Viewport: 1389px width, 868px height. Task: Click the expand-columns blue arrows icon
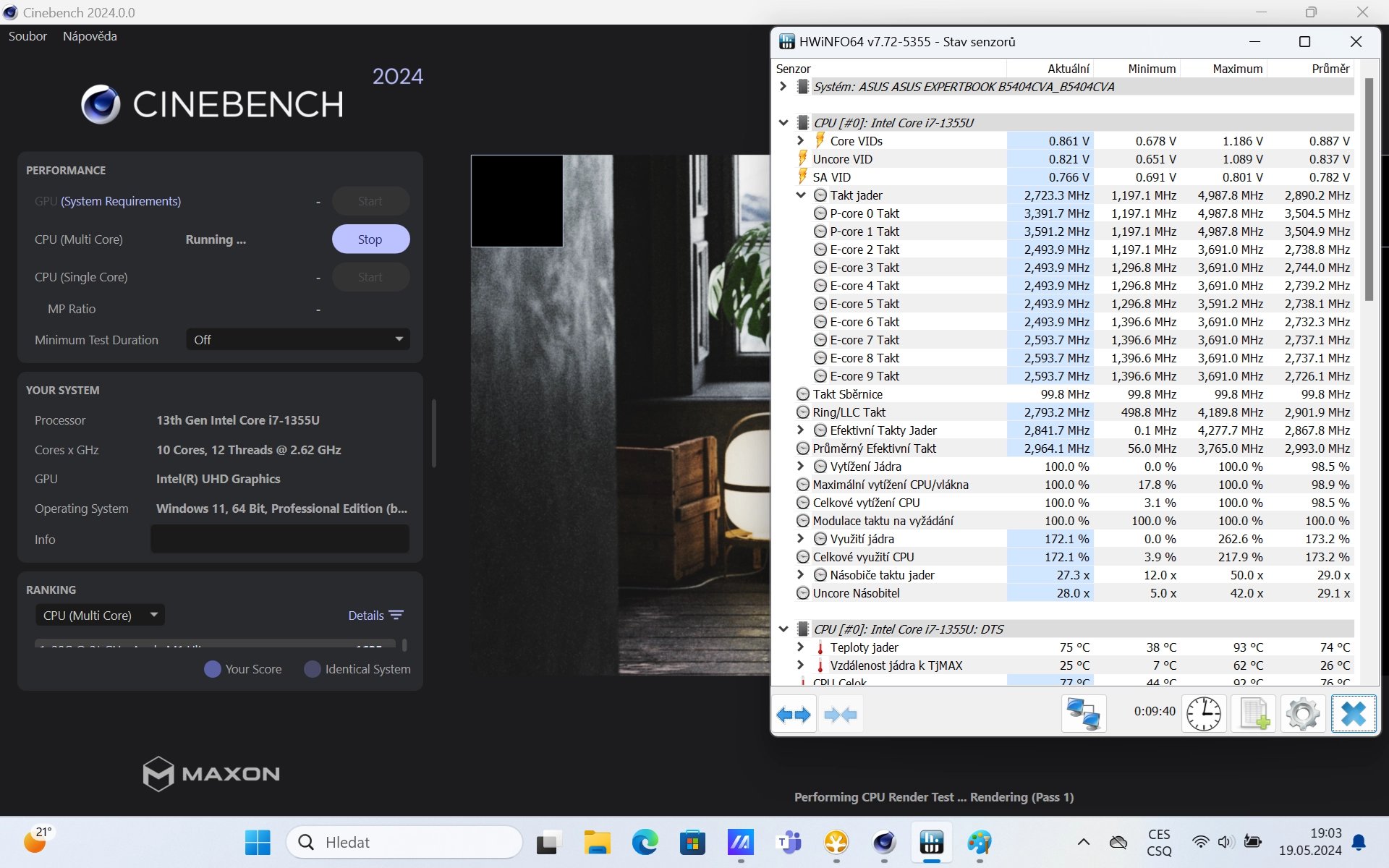coord(794,715)
